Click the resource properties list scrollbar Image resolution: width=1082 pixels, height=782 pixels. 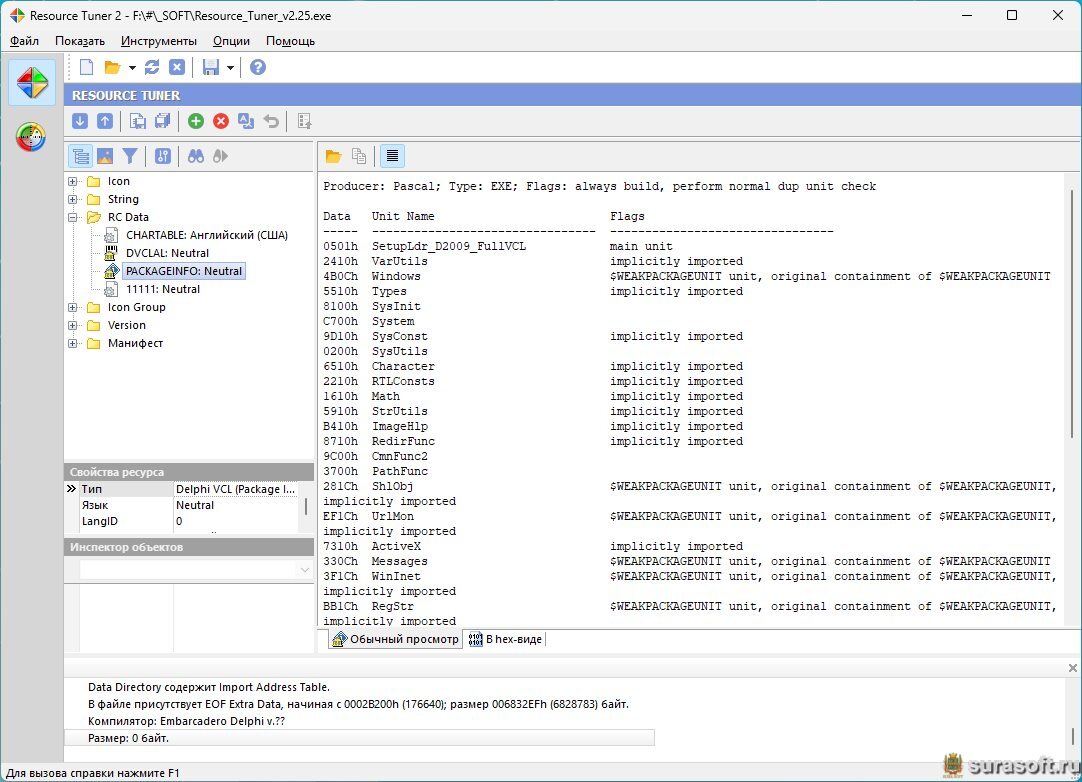click(x=306, y=507)
